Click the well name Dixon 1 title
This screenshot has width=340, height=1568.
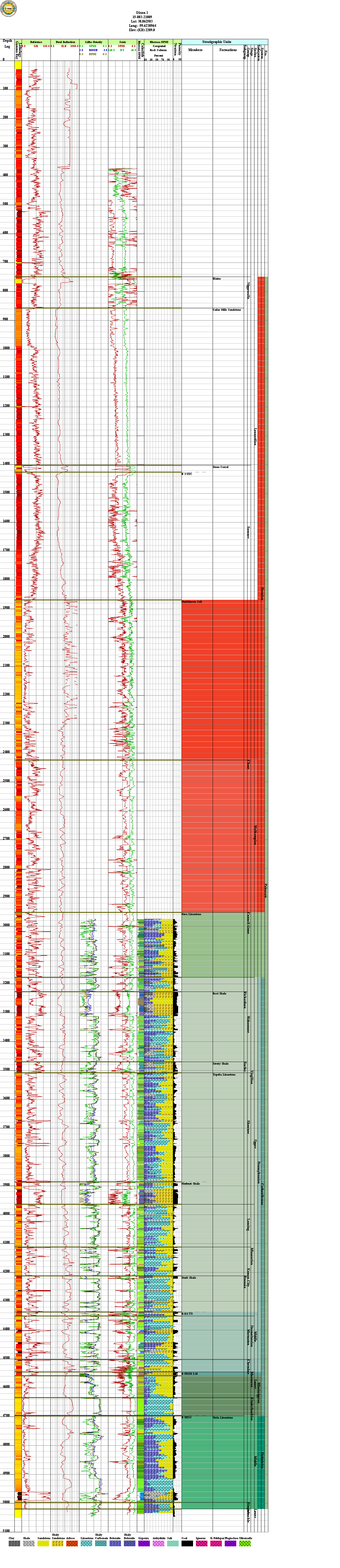(x=143, y=12)
